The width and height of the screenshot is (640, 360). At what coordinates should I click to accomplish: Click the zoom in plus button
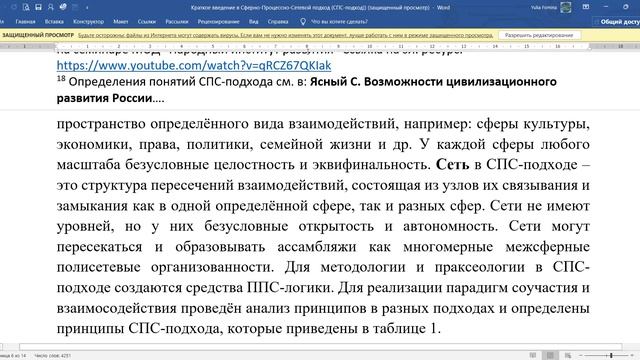632,356
